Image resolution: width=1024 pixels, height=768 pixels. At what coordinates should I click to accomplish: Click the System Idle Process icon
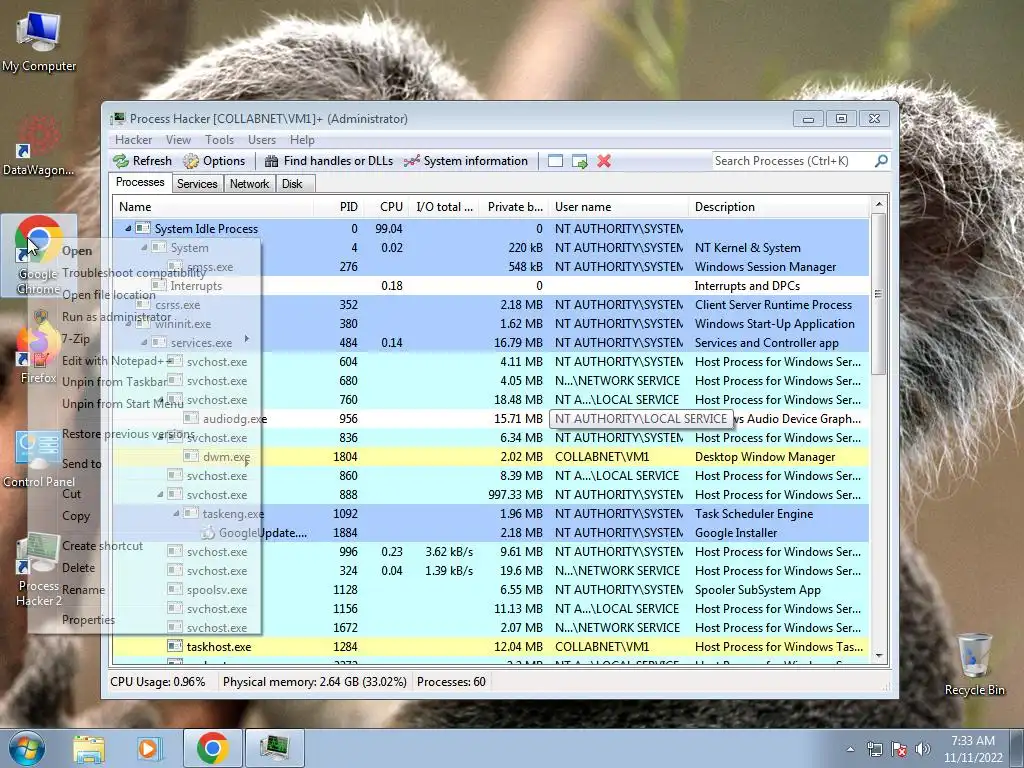click(x=142, y=229)
